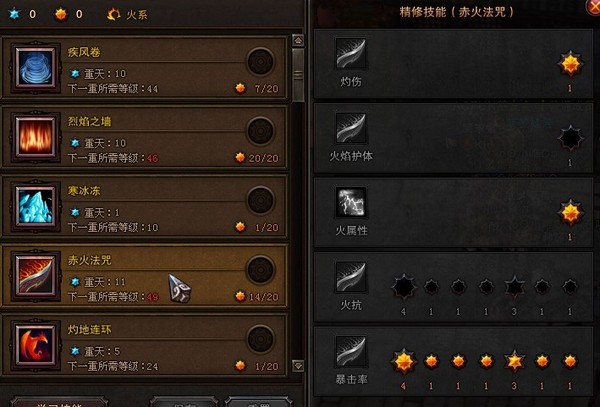
Task: Select the 灼伤 blade refinement icon
Action: [x=351, y=53]
